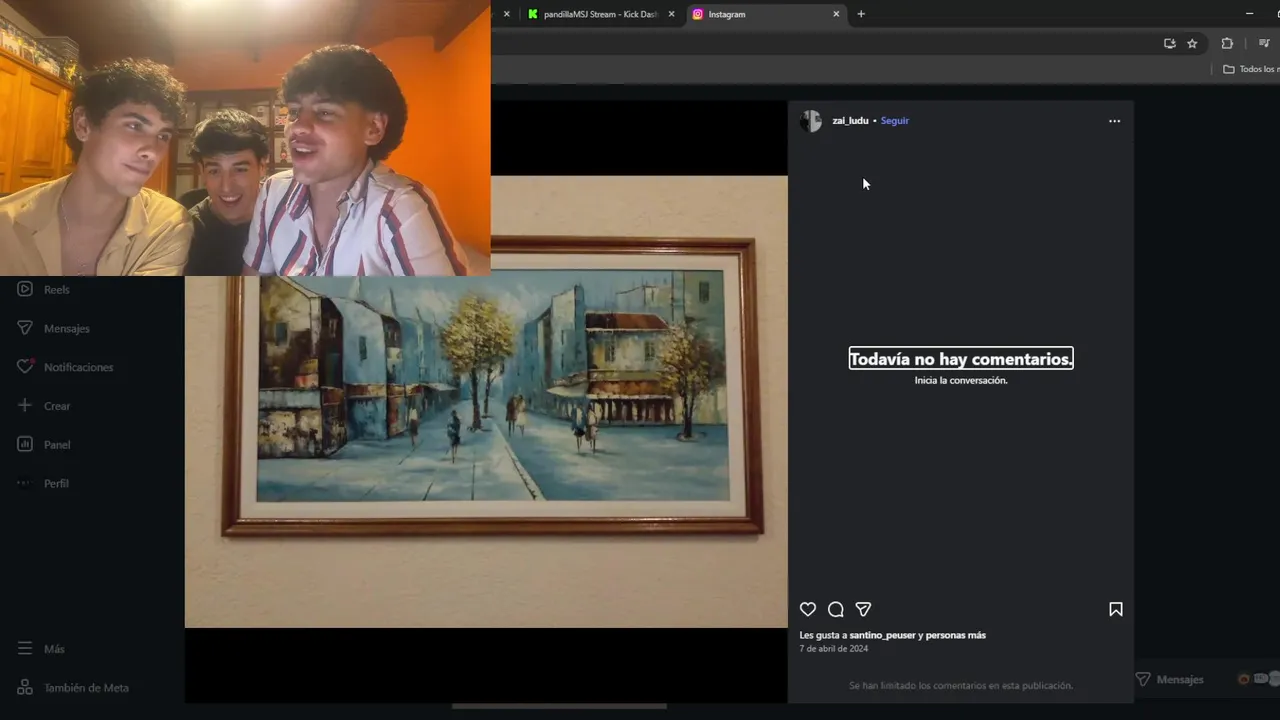The image size is (1280, 720).
Task: Click 'Se han limitado los comentarios' notice
Action: pyautogui.click(x=961, y=686)
